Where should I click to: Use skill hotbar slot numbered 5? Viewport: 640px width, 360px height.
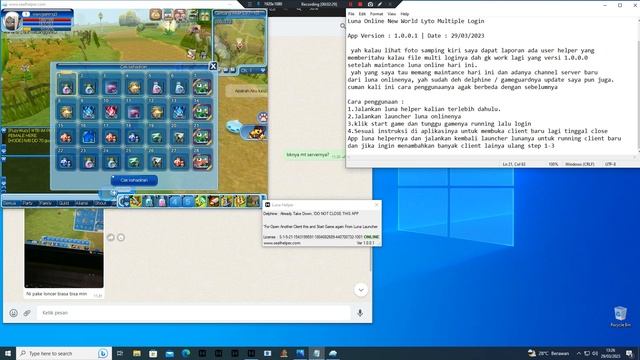point(187,201)
